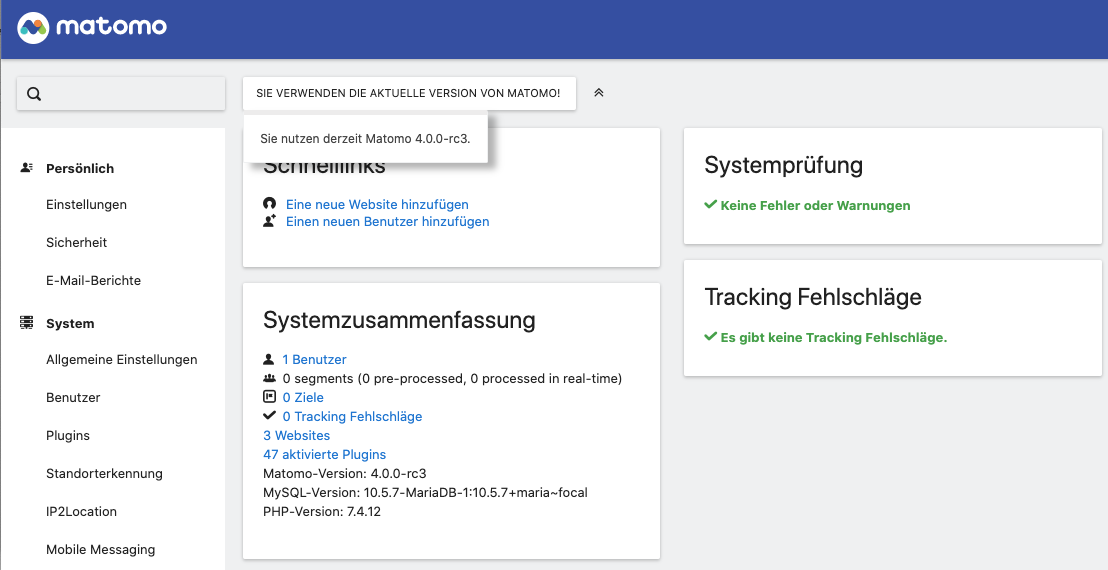Click the PHP-Version: 7.4.12 line

click(322, 511)
